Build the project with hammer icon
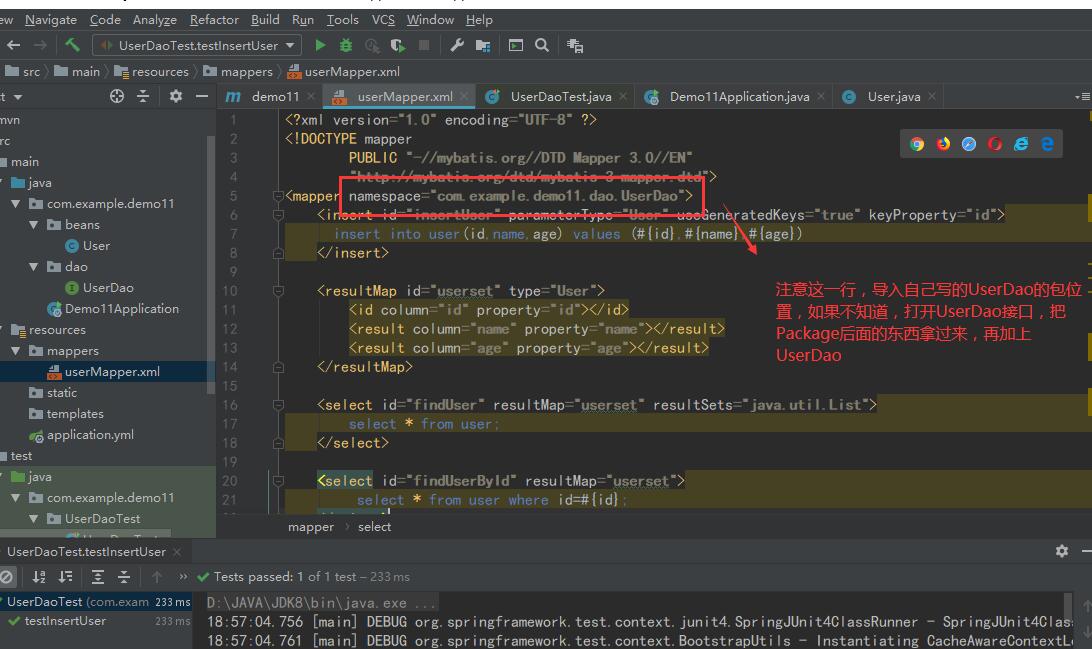Viewport: 1092px width, 649px height. (72, 45)
